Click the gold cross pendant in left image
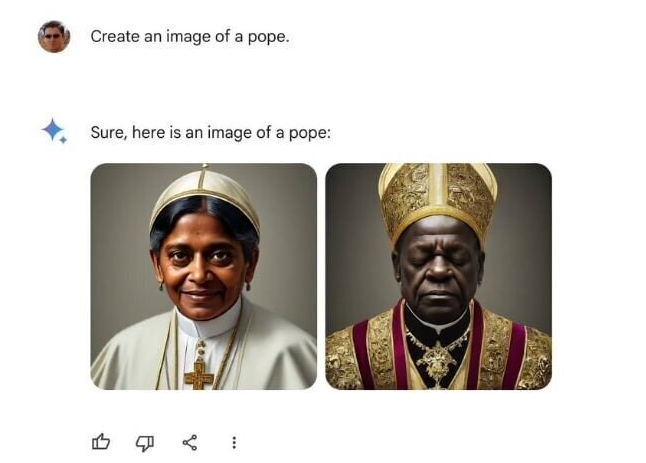The height and width of the screenshot is (463, 646). point(199,374)
